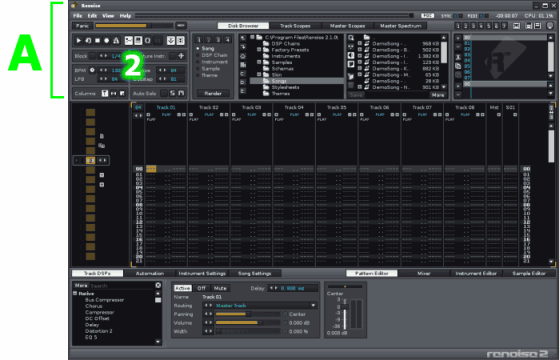Set Track 01 state to Mute
The width and height of the screenshot is (560, 360).
click(220, 288)
